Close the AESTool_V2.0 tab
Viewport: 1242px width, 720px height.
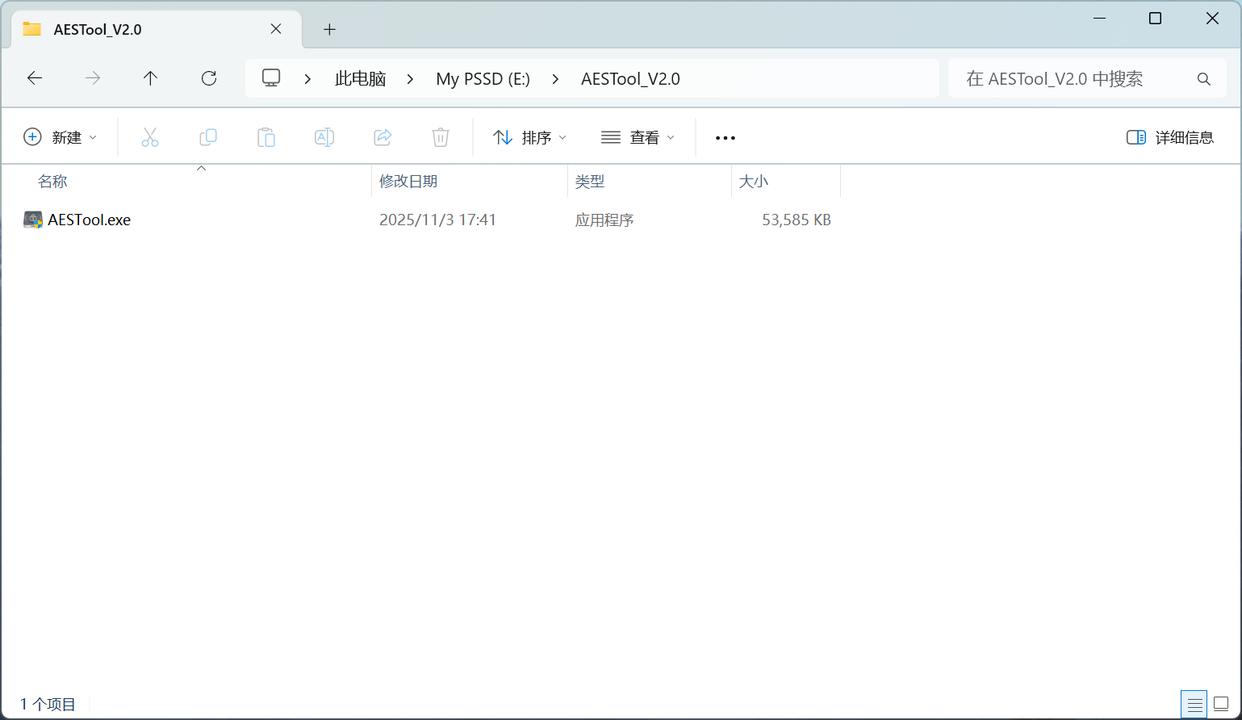[276, 29]
